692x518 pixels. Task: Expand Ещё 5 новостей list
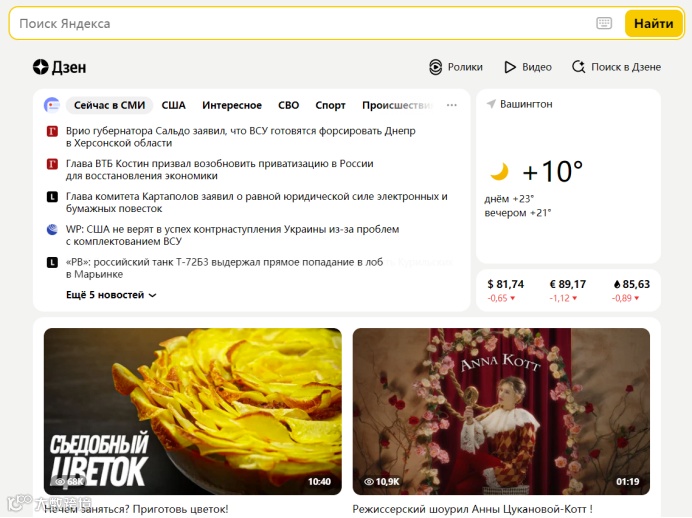click(x=111, y=295)
